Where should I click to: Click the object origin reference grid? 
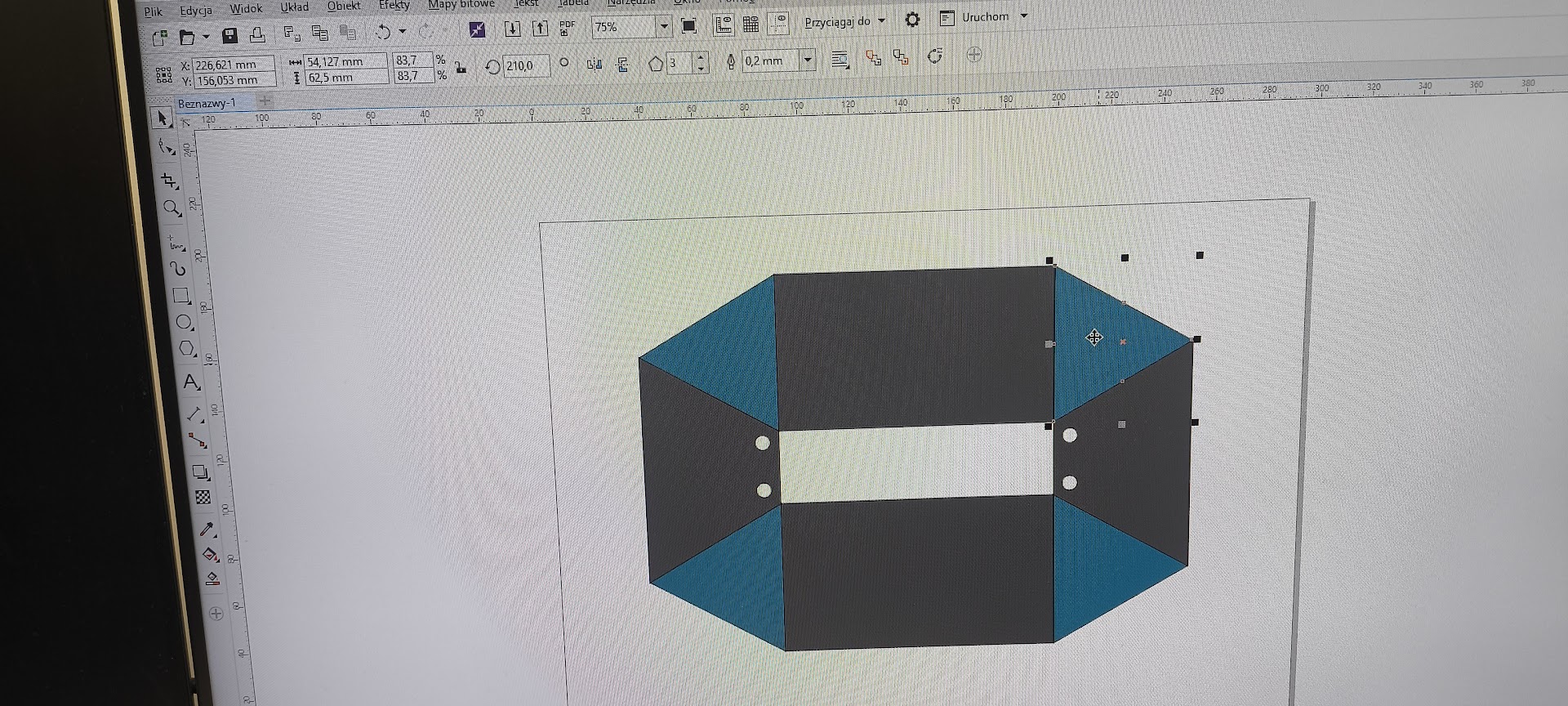tap(163, 75)
